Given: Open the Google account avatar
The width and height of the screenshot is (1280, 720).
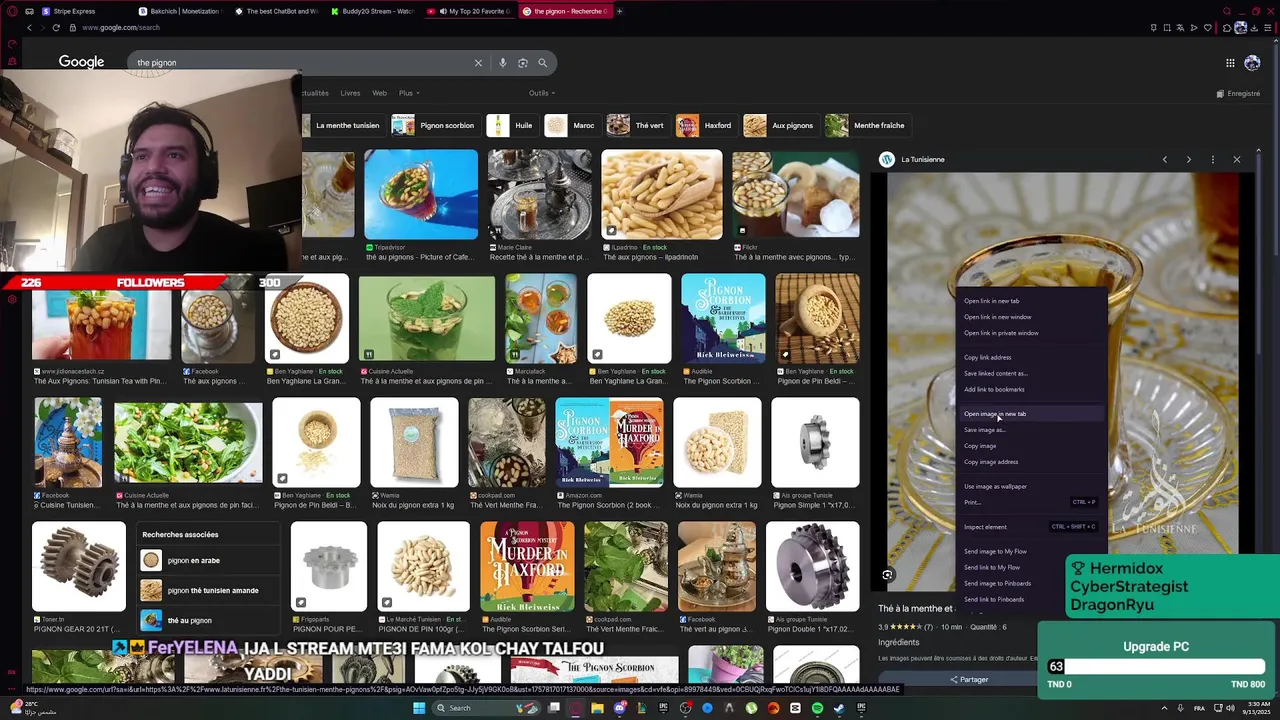Looking at the screenshot, I should 1252,63.
